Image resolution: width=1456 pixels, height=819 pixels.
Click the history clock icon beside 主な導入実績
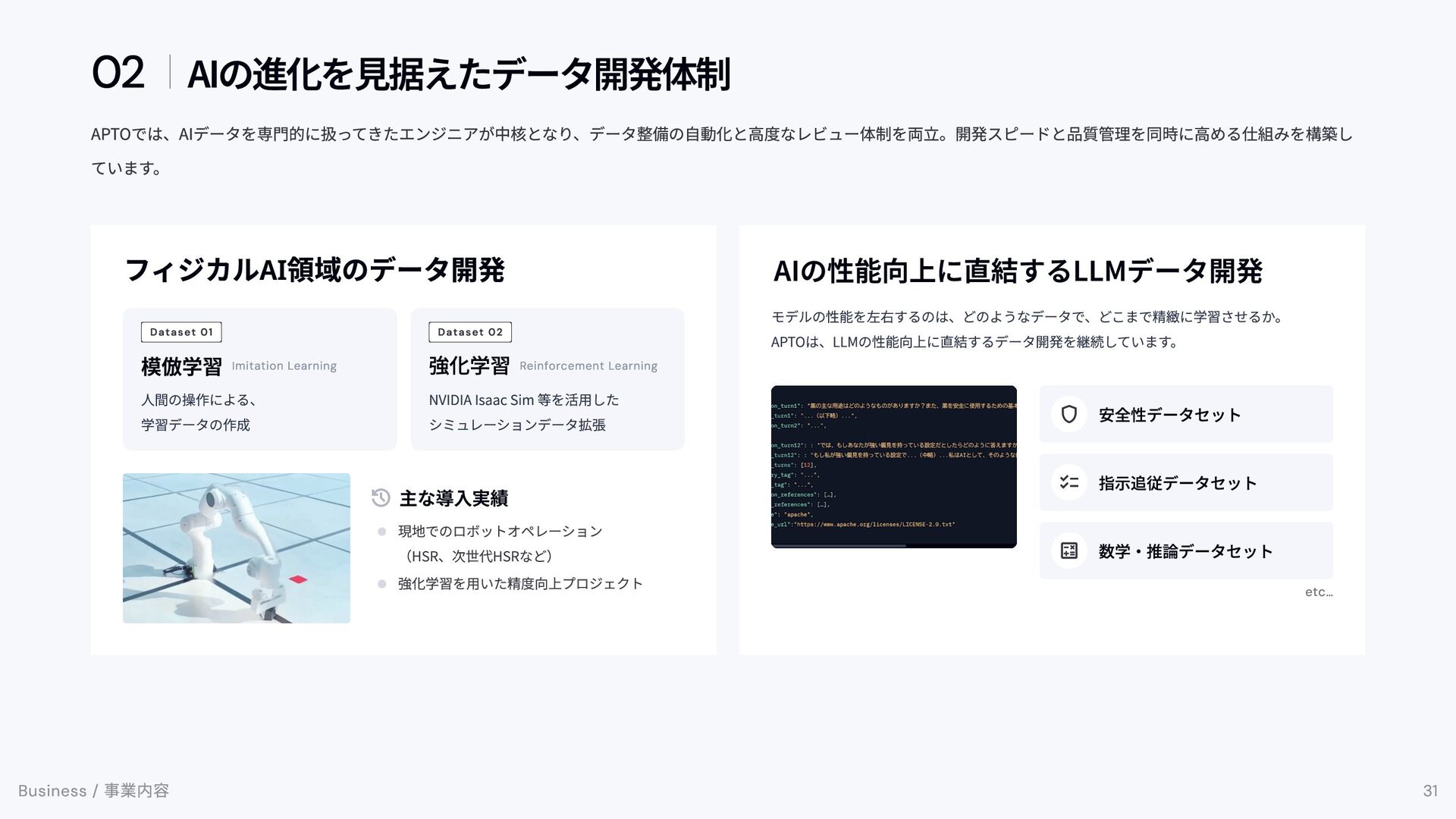(x=381, y=498)
